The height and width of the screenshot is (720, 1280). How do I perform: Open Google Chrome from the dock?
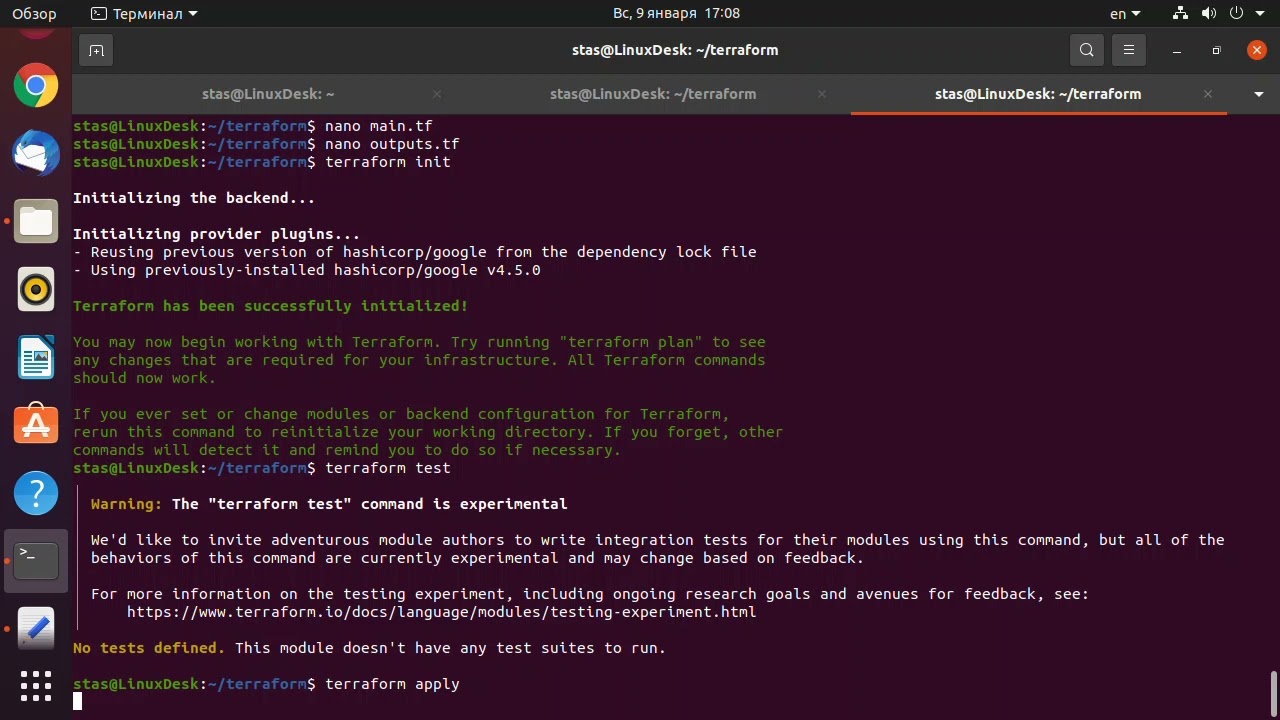pos(36,86)
